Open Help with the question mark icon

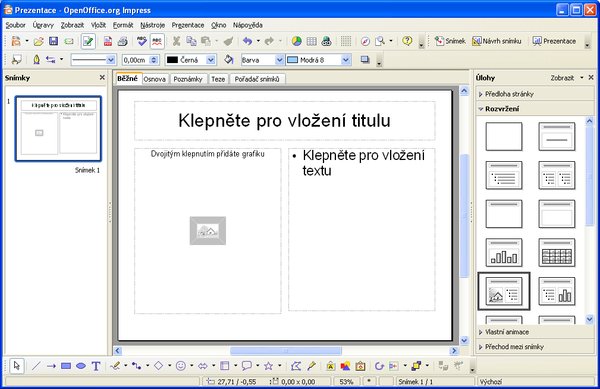[x=408, y=41]
